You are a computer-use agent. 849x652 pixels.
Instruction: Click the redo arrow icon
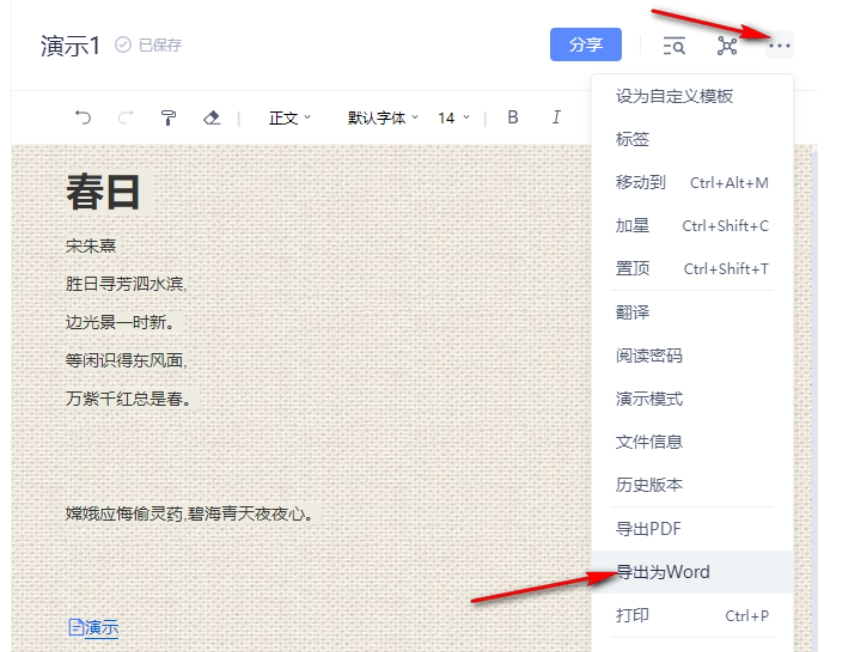point(125,118)
